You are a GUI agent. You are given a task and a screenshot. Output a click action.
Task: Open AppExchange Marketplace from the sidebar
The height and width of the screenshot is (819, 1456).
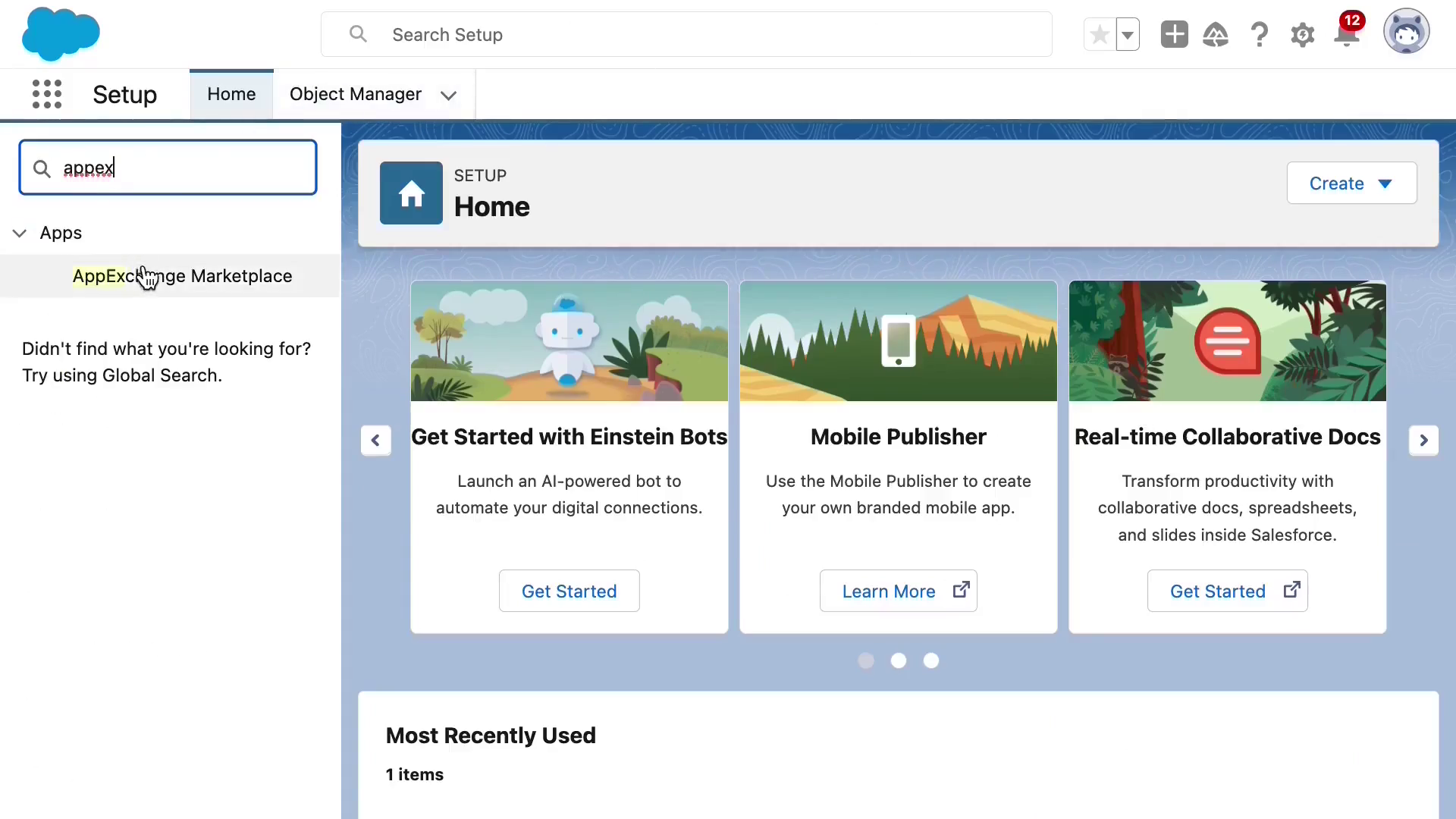click(182, 276)
